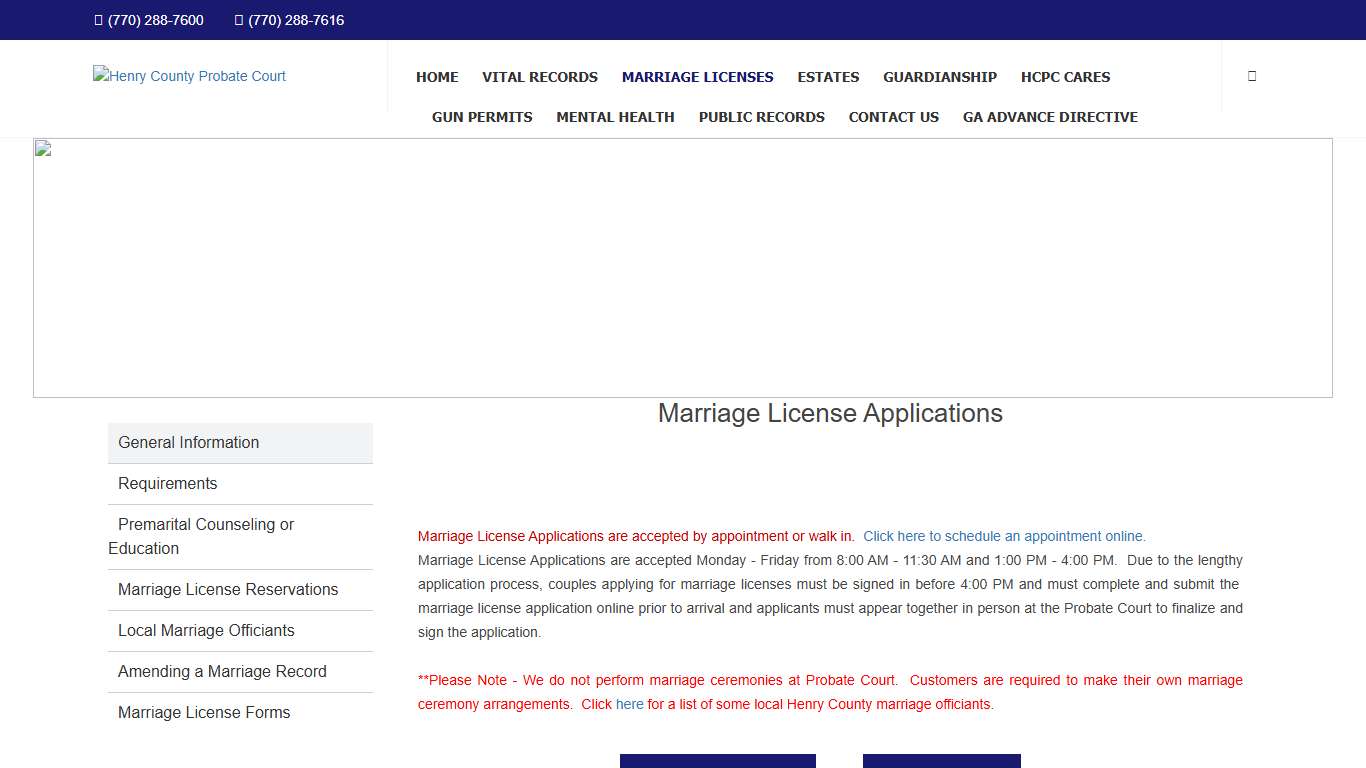Screen dimensions: 1366x768
Task: Click here to schedule an appointment online
Action: click(1004, 536)
